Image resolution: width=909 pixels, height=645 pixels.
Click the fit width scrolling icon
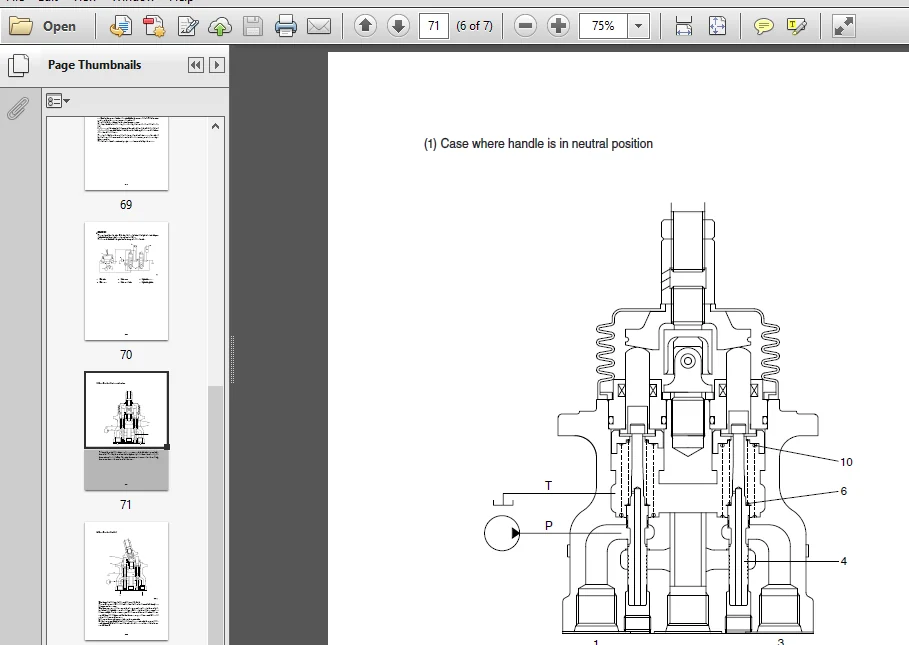[684, 26]
